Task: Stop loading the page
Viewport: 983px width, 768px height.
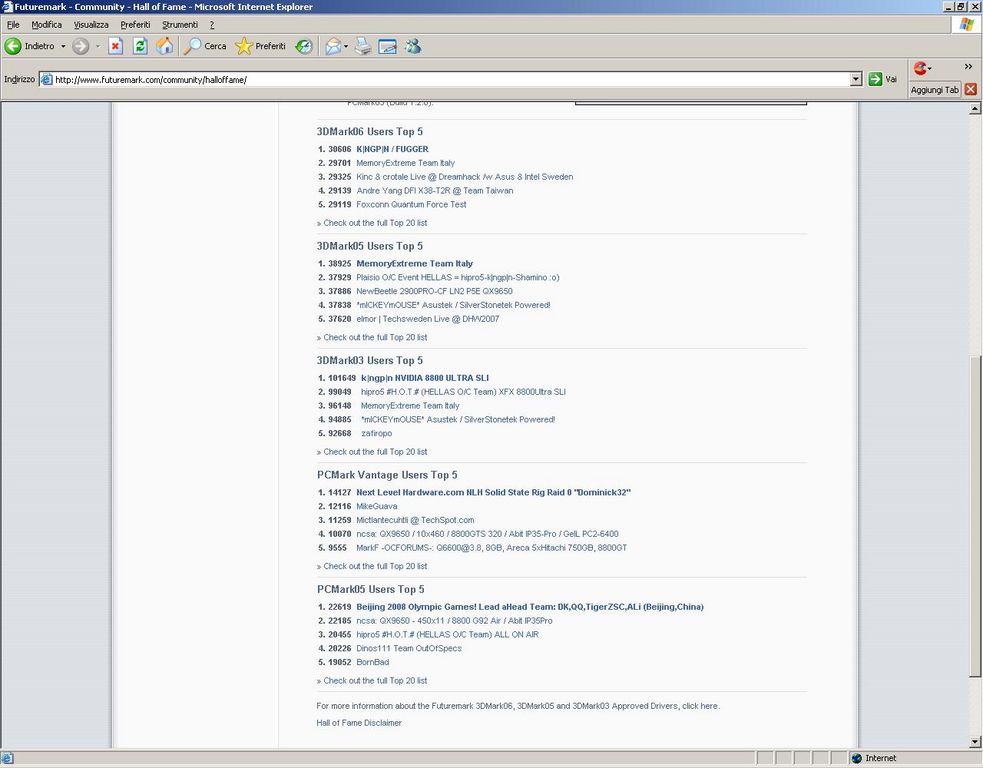Action: 115,46
